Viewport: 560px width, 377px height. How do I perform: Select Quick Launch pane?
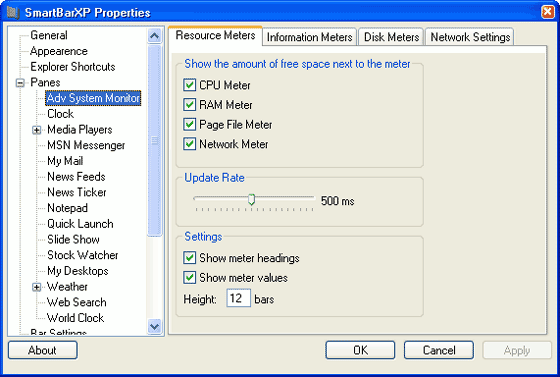point(80,224)
